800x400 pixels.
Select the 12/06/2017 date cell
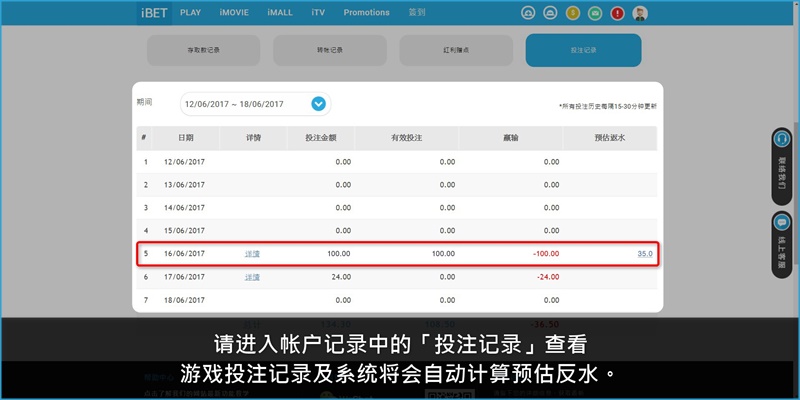[x=184, y=162]
